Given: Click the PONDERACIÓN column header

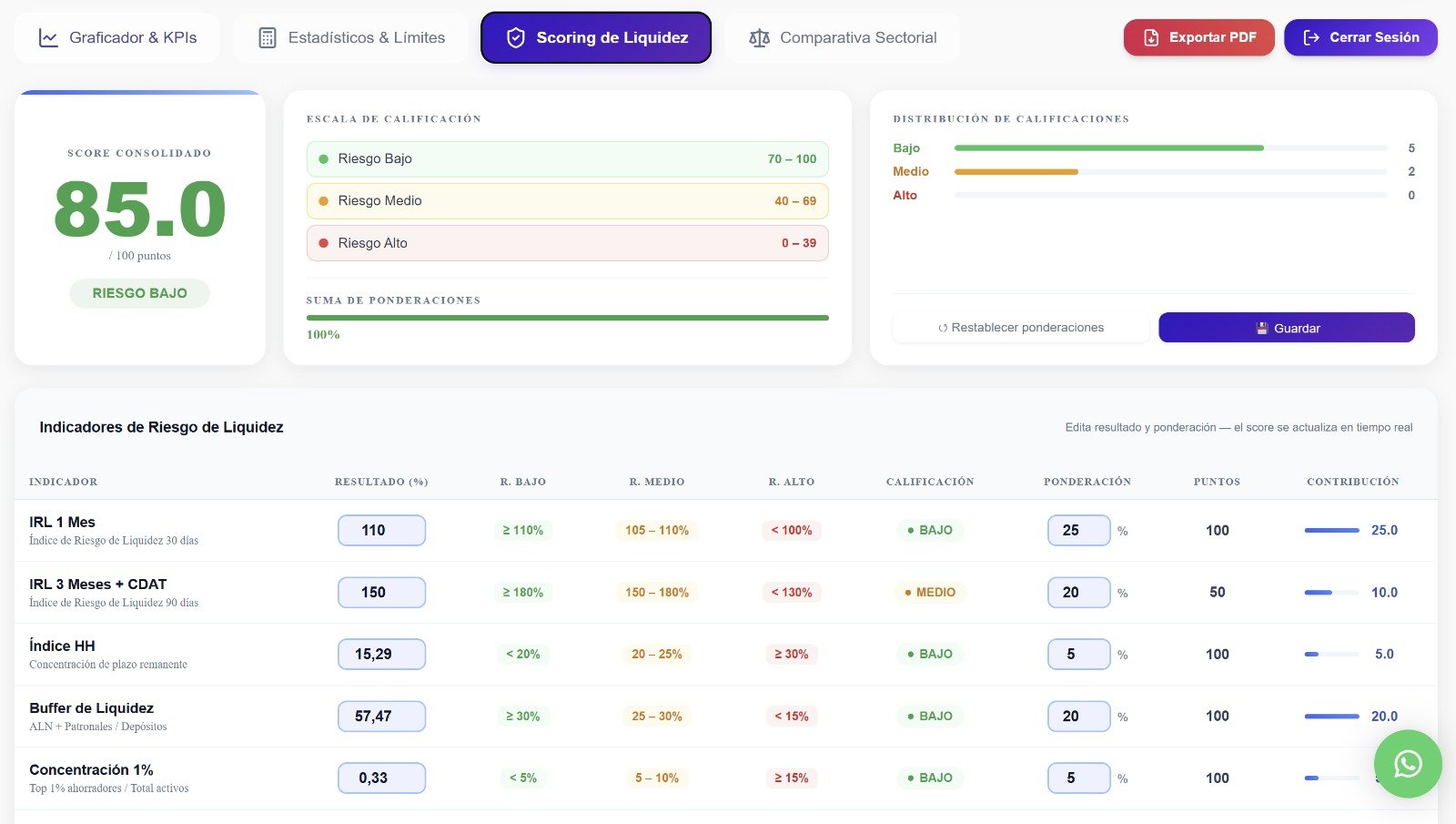Looking at the screenshot, I should [1087, 482].
